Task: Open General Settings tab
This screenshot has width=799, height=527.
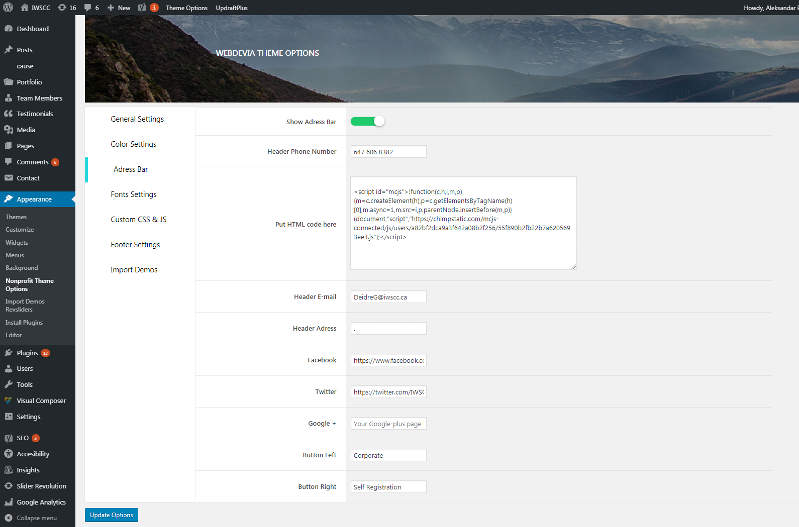Action: point(137,119)
